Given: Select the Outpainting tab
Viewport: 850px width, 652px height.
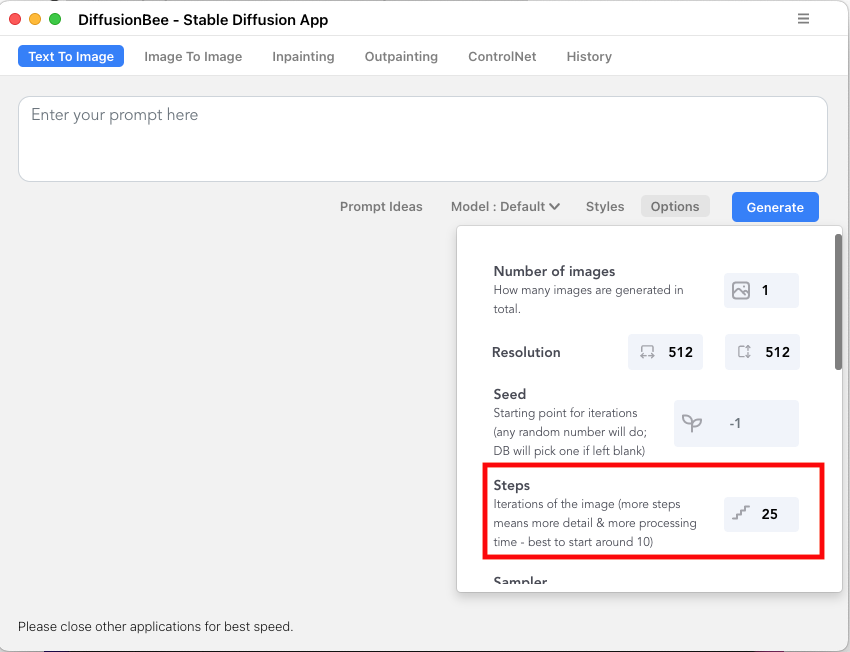Looking at the screenshot, I should (401, 56).
